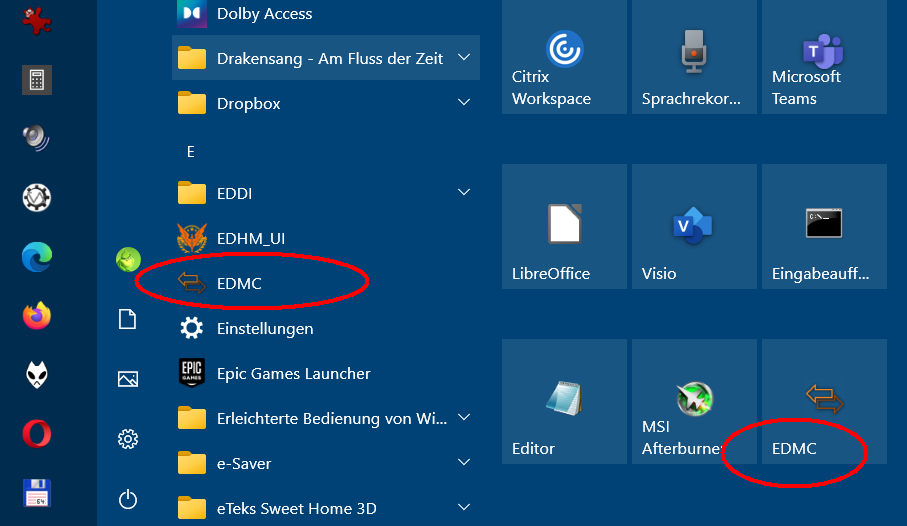Open the LibreOffice tile
Viewport: 907px width, 526px height.
[x=564, y=226]
